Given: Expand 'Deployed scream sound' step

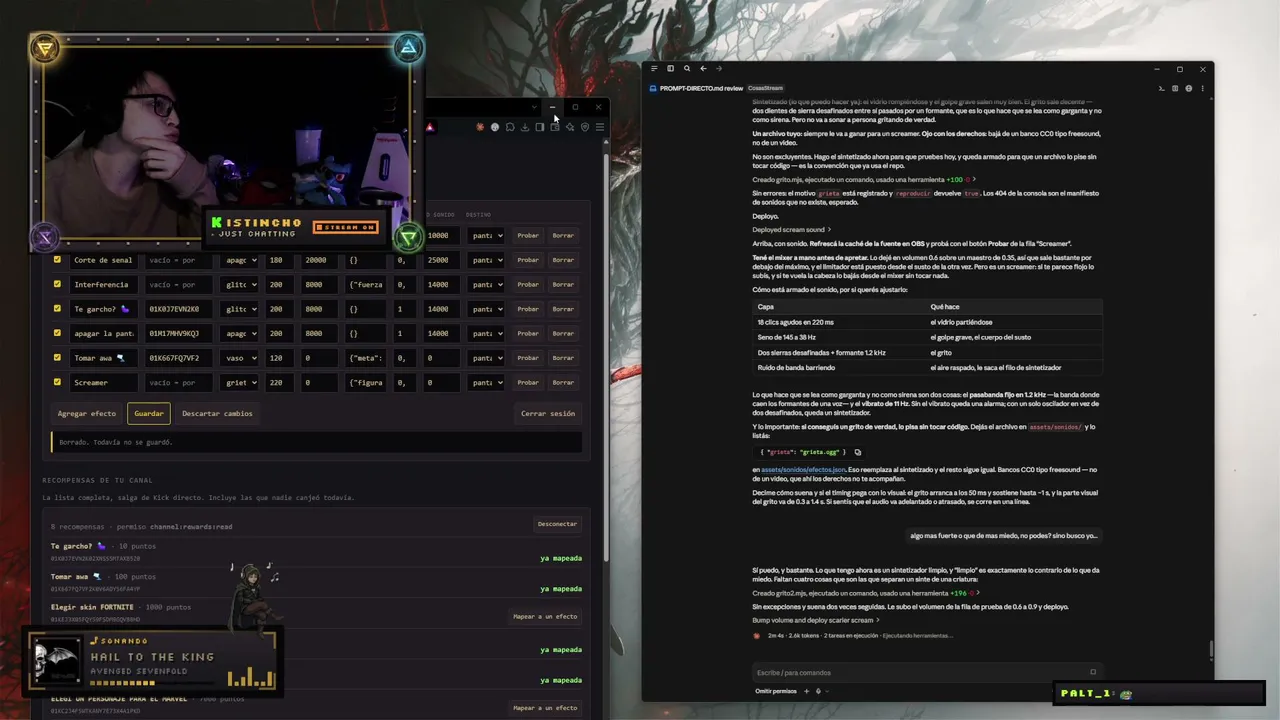Looking at the screenshot, I should pos(792,229).
